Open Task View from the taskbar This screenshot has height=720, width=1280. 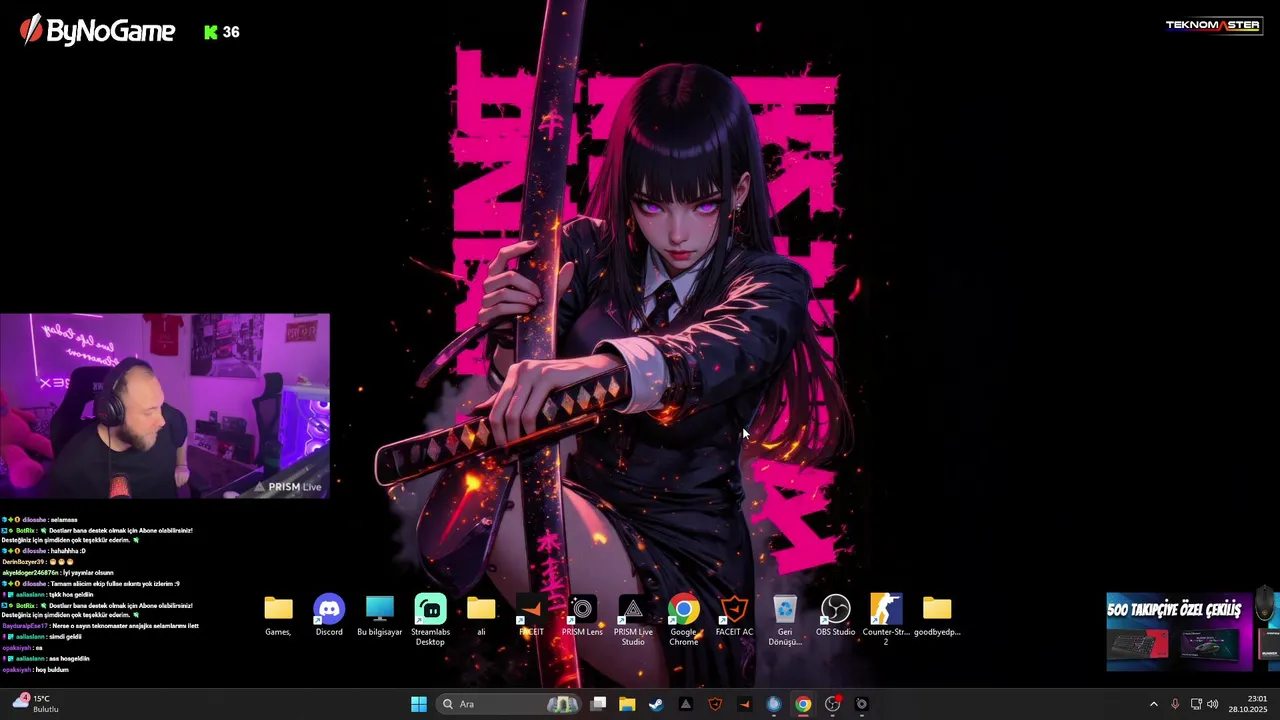click(598, 704)
